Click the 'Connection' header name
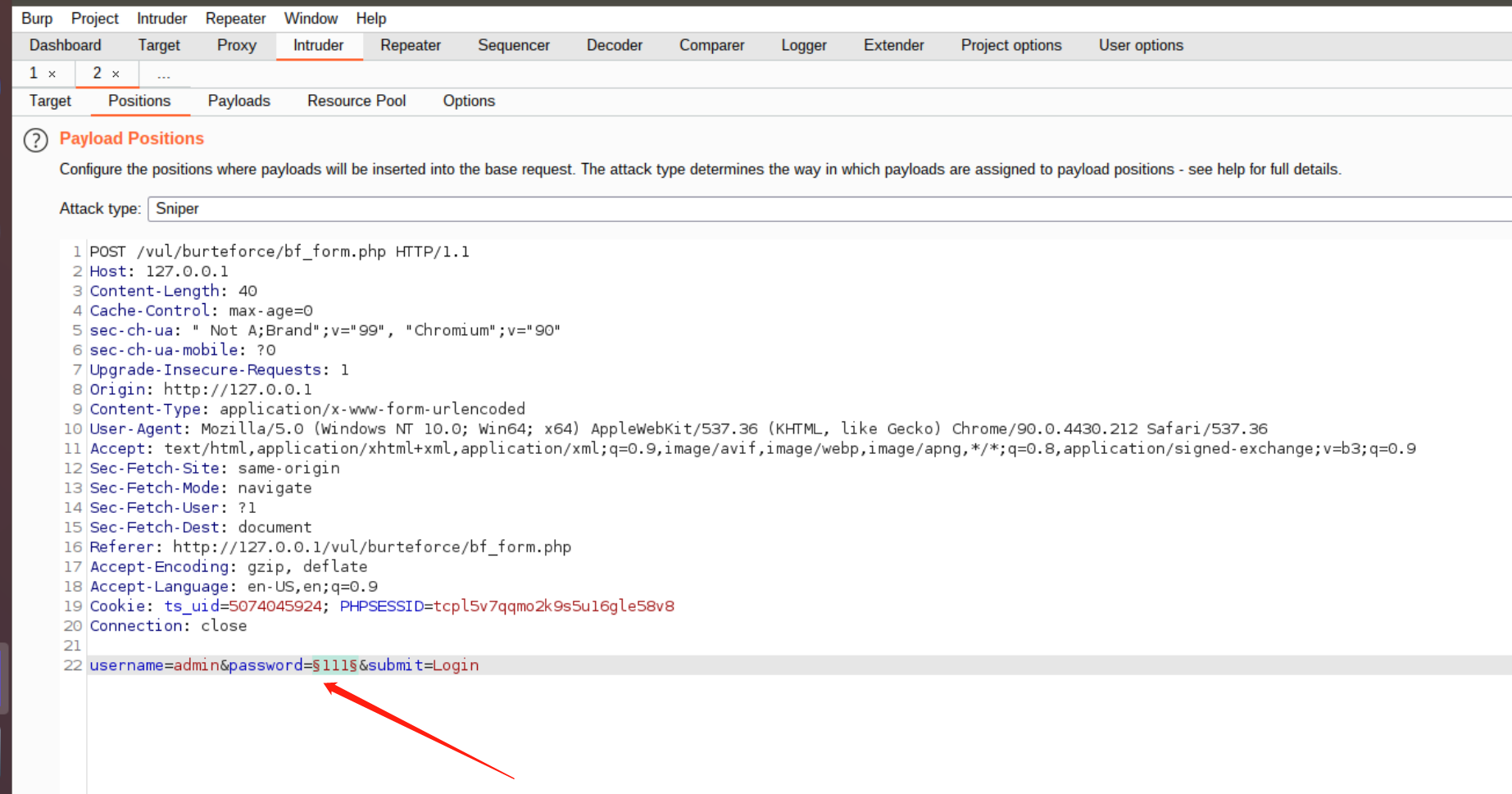The height and width of the screenshot is (794, 1512). coord(136,625)
